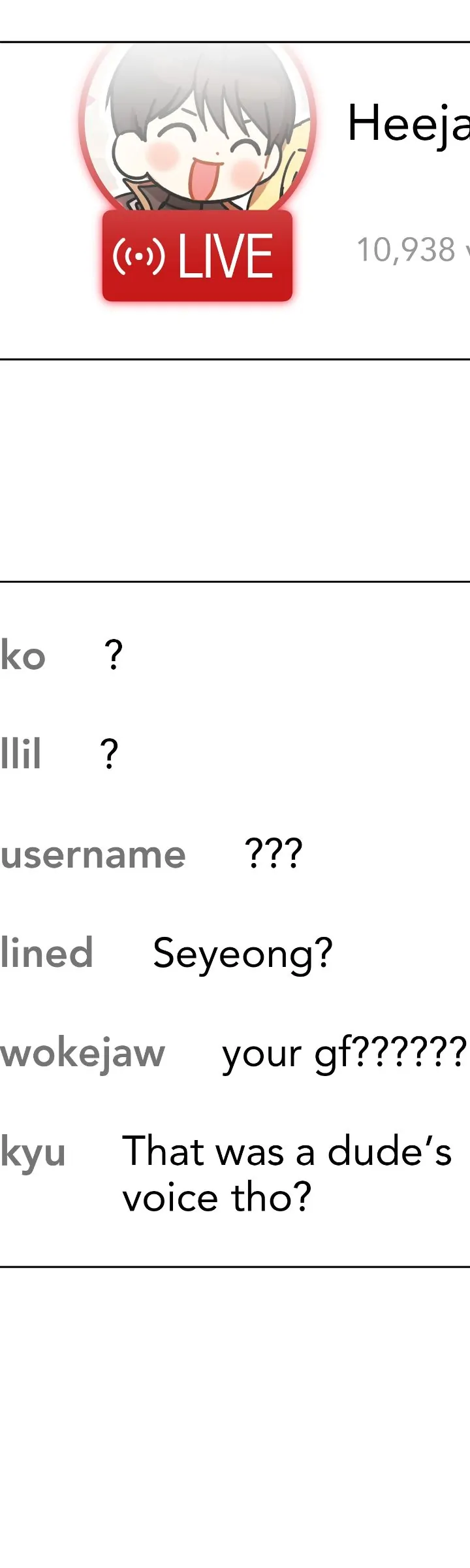Open profile of chatter "username"
This screenshot has width=470, height=1568.
93,855
